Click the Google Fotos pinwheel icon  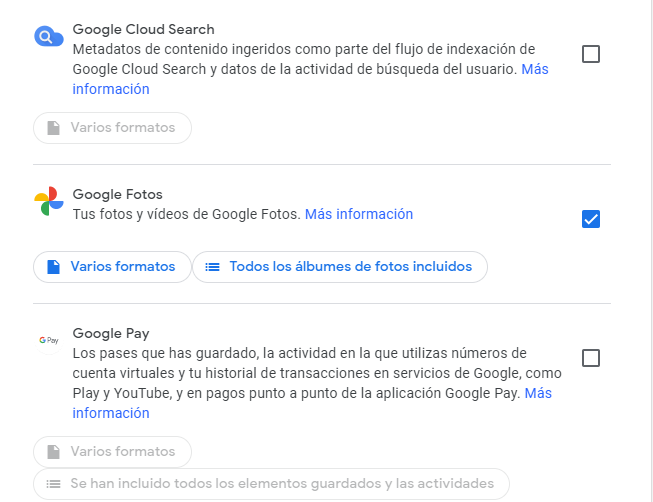[x=49, y=201]
